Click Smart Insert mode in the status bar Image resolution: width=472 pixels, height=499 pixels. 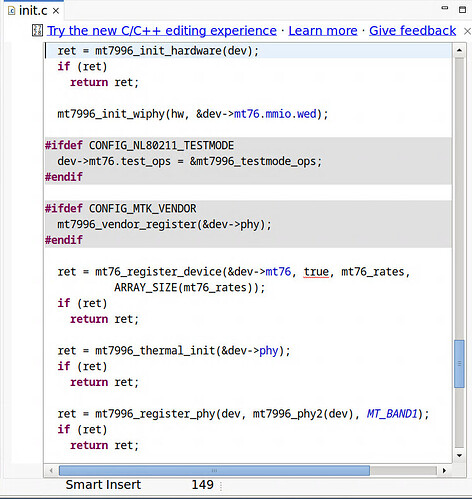(x=103, y=485)
